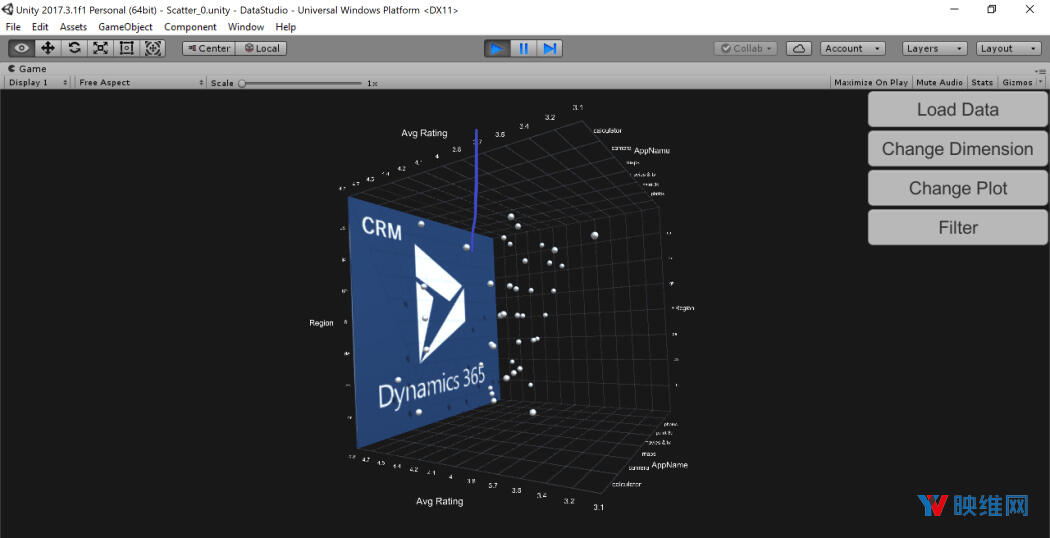Viewport: 1050px width, 538px height.
Task: Toggle Maximize On Play
Action: pyautogui.click(x=870, y=82)
